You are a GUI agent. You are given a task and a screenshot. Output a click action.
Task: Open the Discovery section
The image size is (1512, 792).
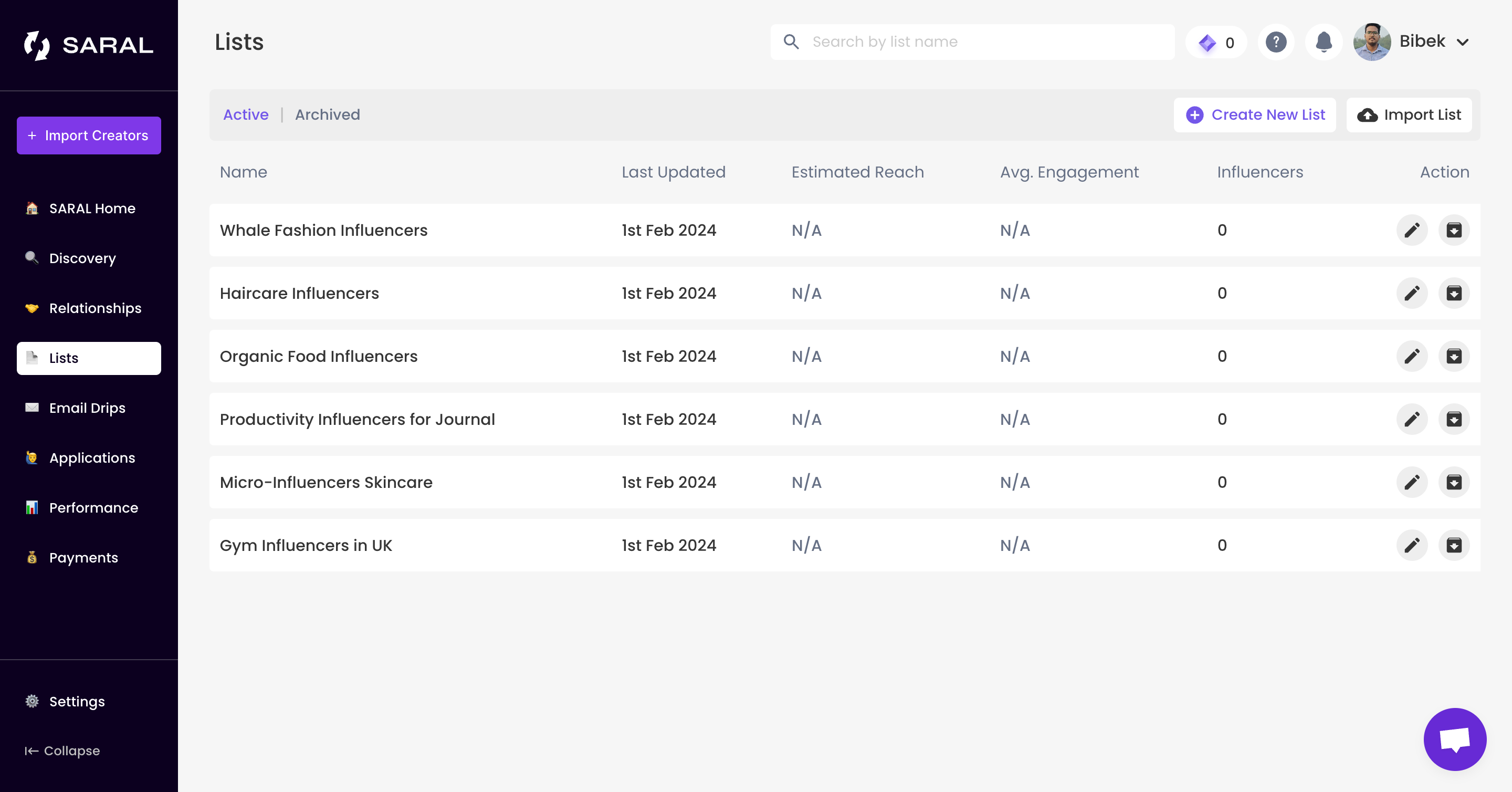82,258
